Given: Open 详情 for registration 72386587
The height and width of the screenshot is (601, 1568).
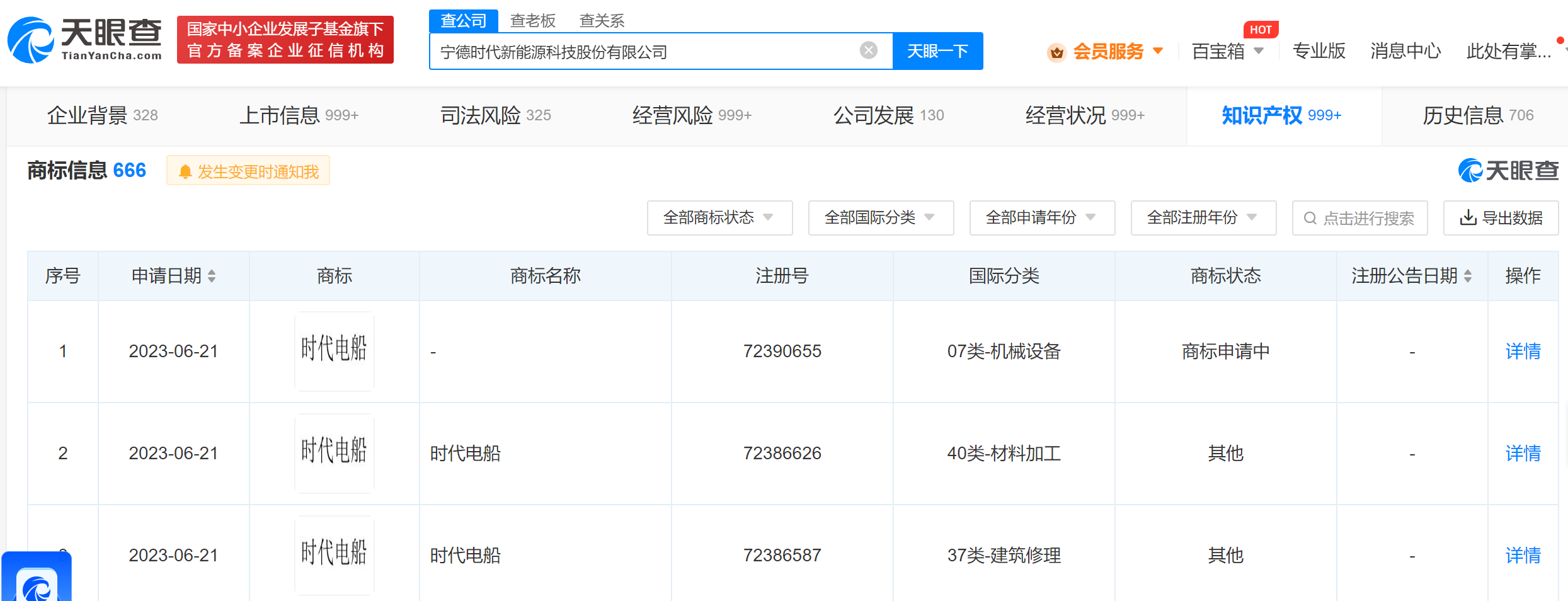Looking at the screenshot, I should coord(1523,555).
